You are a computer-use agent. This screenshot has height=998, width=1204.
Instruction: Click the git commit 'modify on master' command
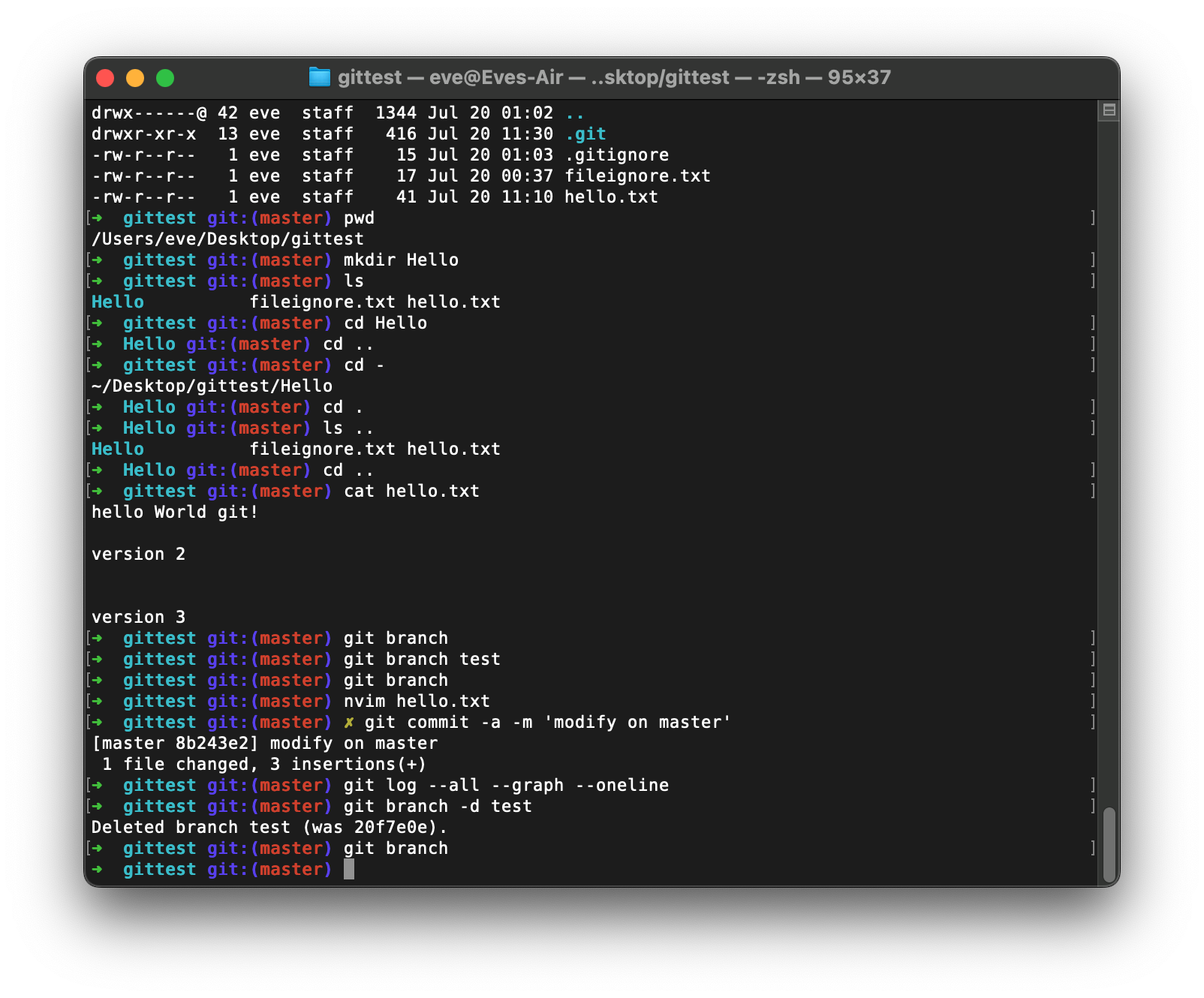coord(548,722)
